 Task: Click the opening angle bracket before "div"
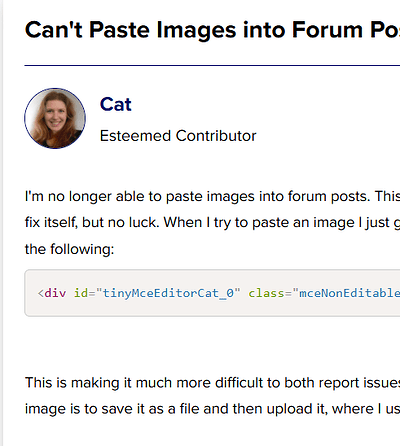pos(41,293)
